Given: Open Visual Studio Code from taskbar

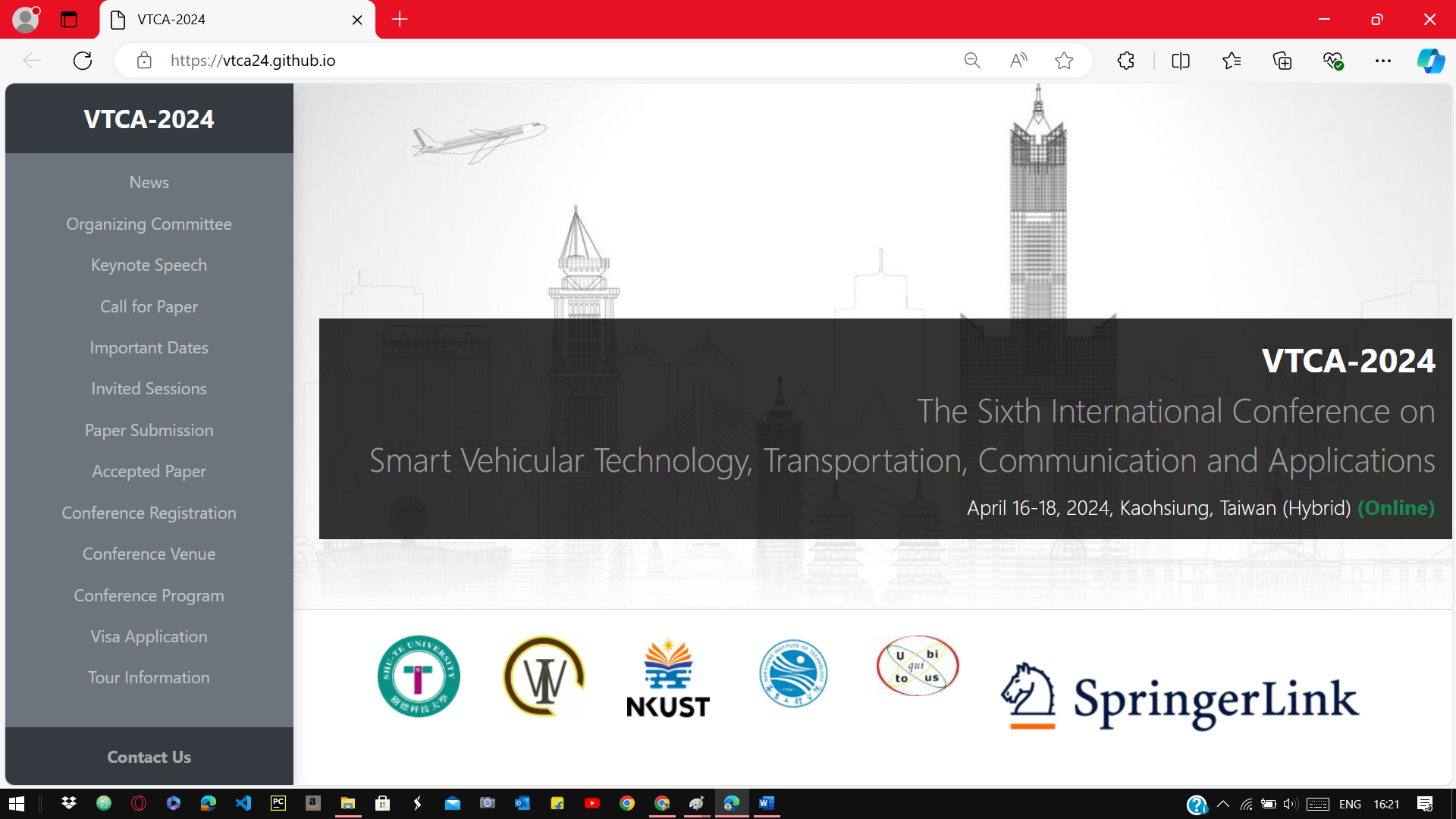Looking at the screenshot, I should (243, 803).
